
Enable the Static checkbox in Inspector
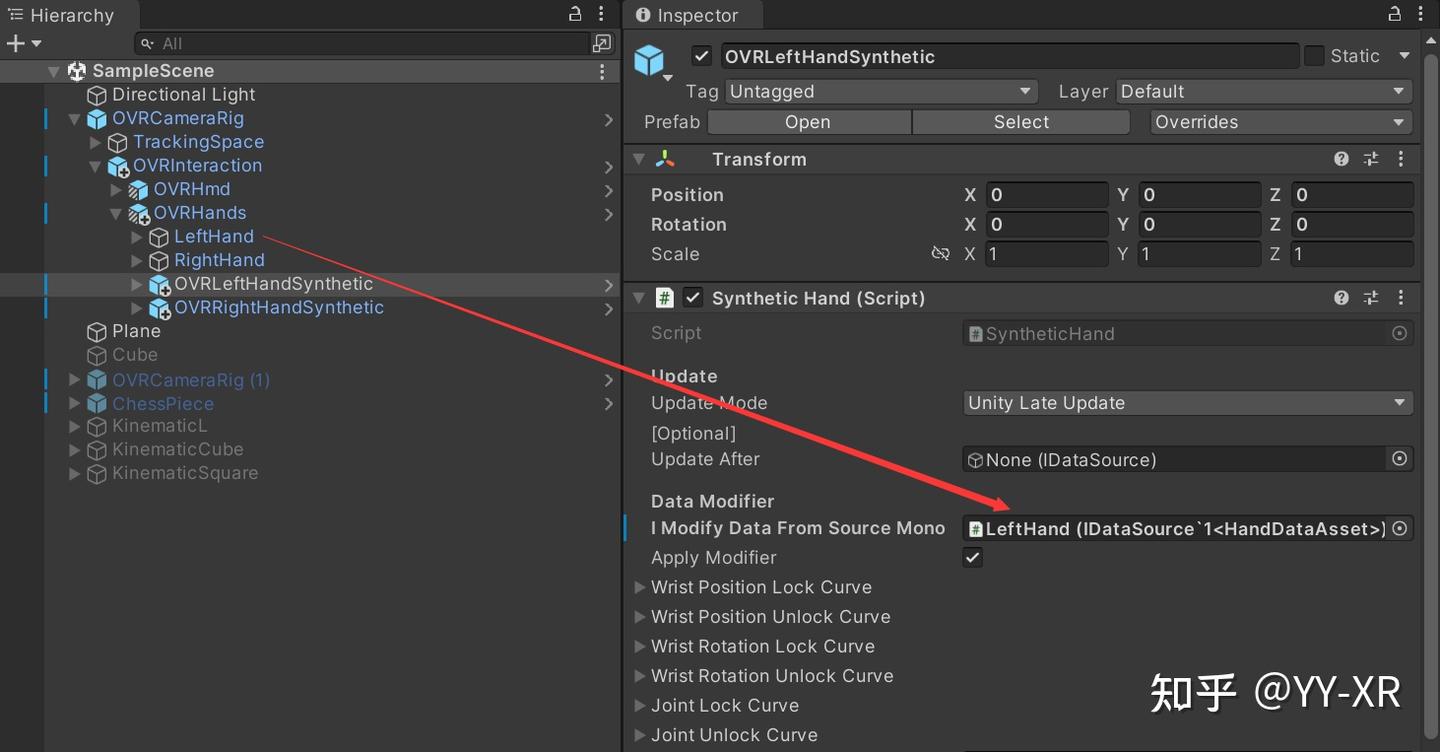[1313, 56]
